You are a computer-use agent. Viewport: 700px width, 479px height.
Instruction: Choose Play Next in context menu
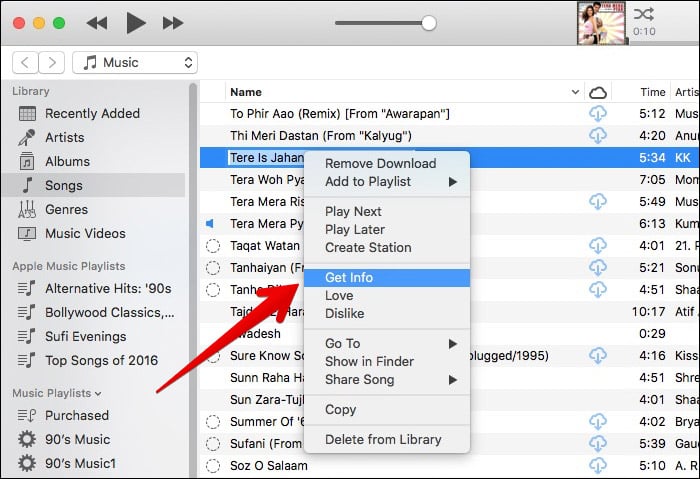pyautogui.click(x=387, y=212)
